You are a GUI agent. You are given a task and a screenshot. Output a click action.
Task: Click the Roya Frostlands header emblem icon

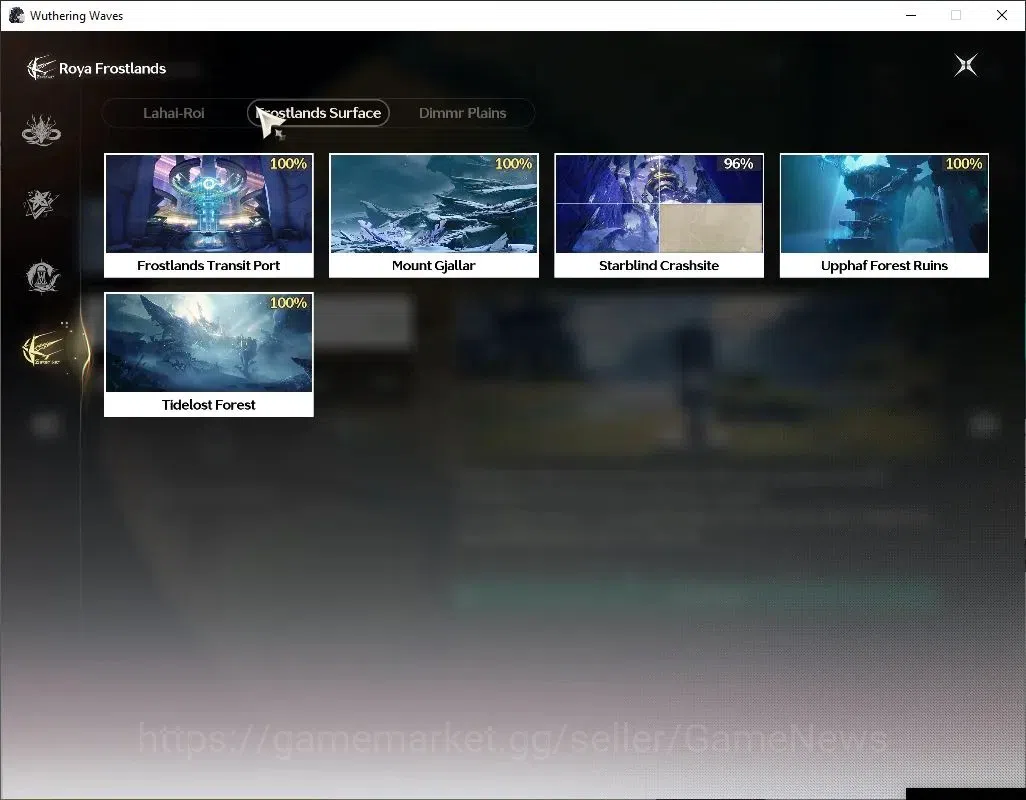click(x=41, y=68)
